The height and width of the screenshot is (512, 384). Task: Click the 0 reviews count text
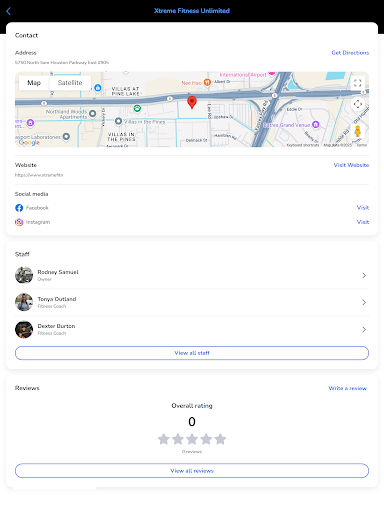192,452
